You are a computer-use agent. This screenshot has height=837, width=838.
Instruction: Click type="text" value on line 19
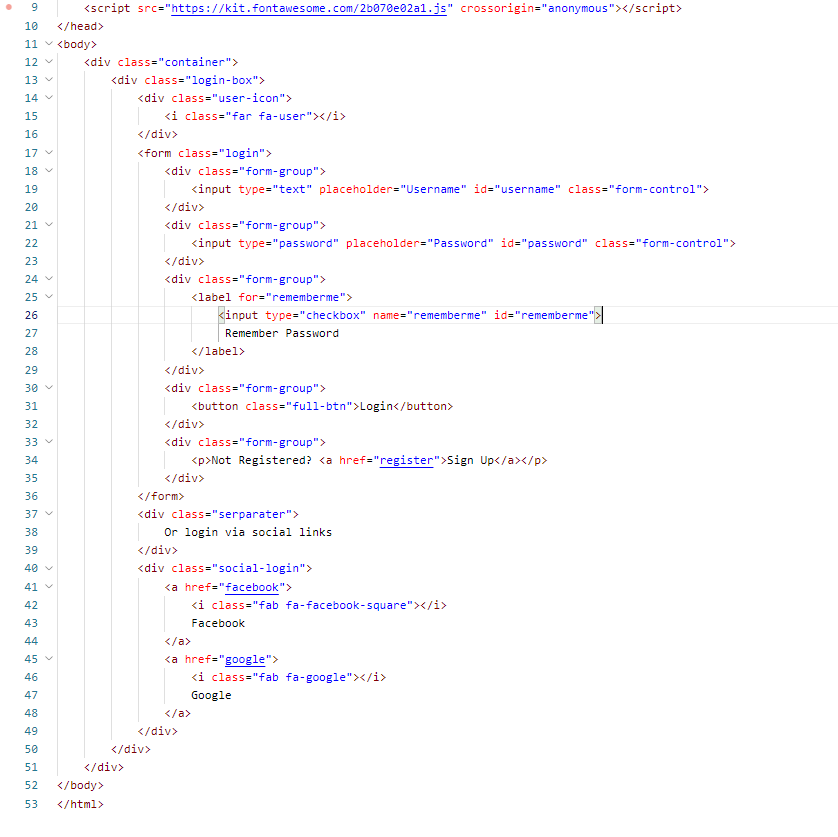point(292,189)
